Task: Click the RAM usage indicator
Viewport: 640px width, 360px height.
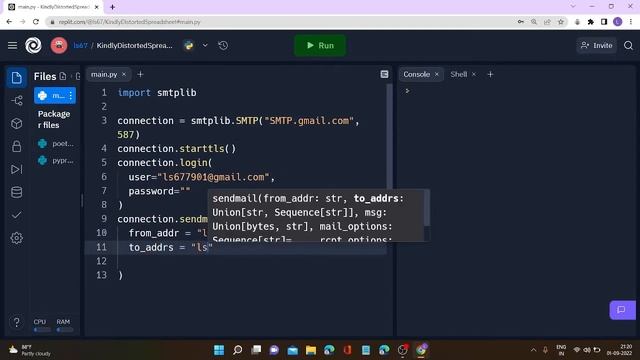Action: (64, 325)
